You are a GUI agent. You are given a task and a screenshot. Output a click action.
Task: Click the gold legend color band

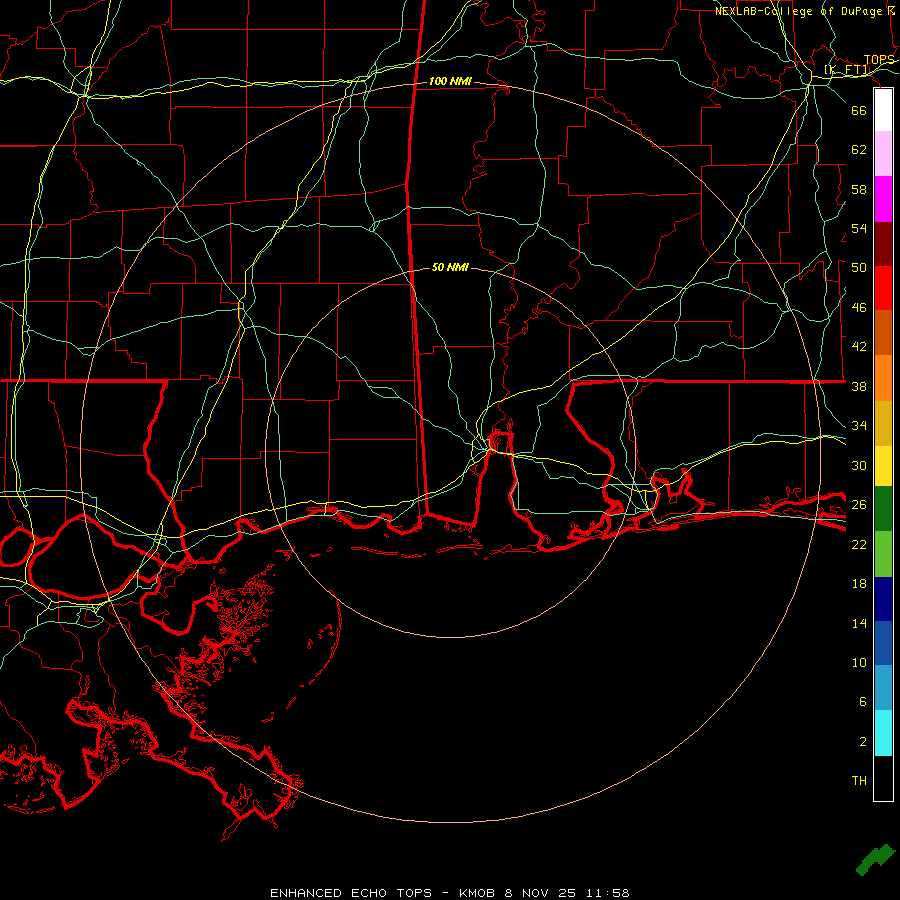[883, 423]
